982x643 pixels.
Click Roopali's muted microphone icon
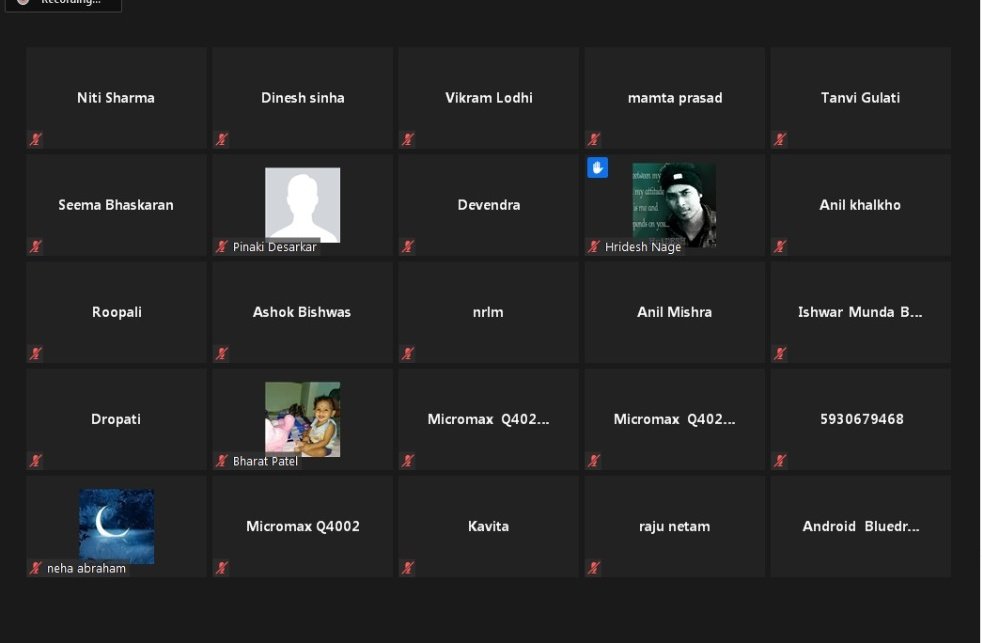[x=36, y=353]
